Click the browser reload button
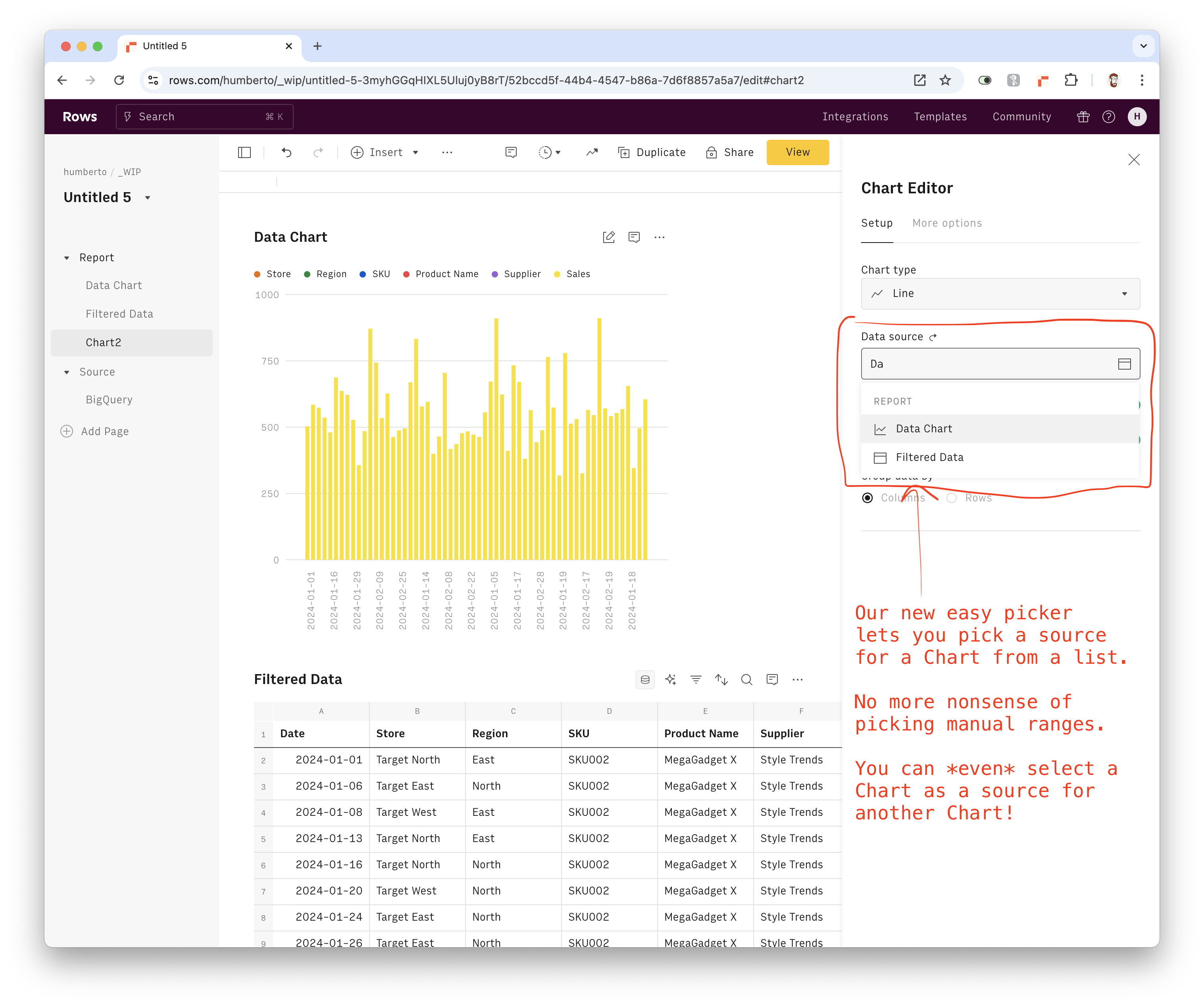This screenshot has width=1204, height=1006. tap(119, 80)
